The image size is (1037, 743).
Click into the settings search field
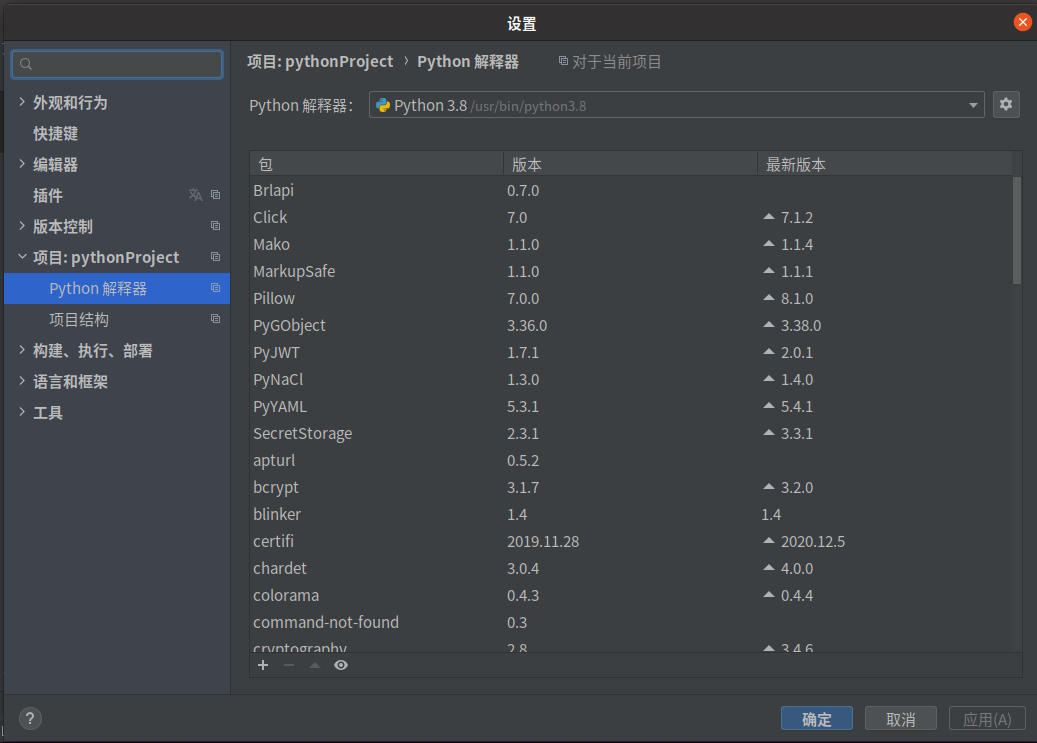point(117,64)
